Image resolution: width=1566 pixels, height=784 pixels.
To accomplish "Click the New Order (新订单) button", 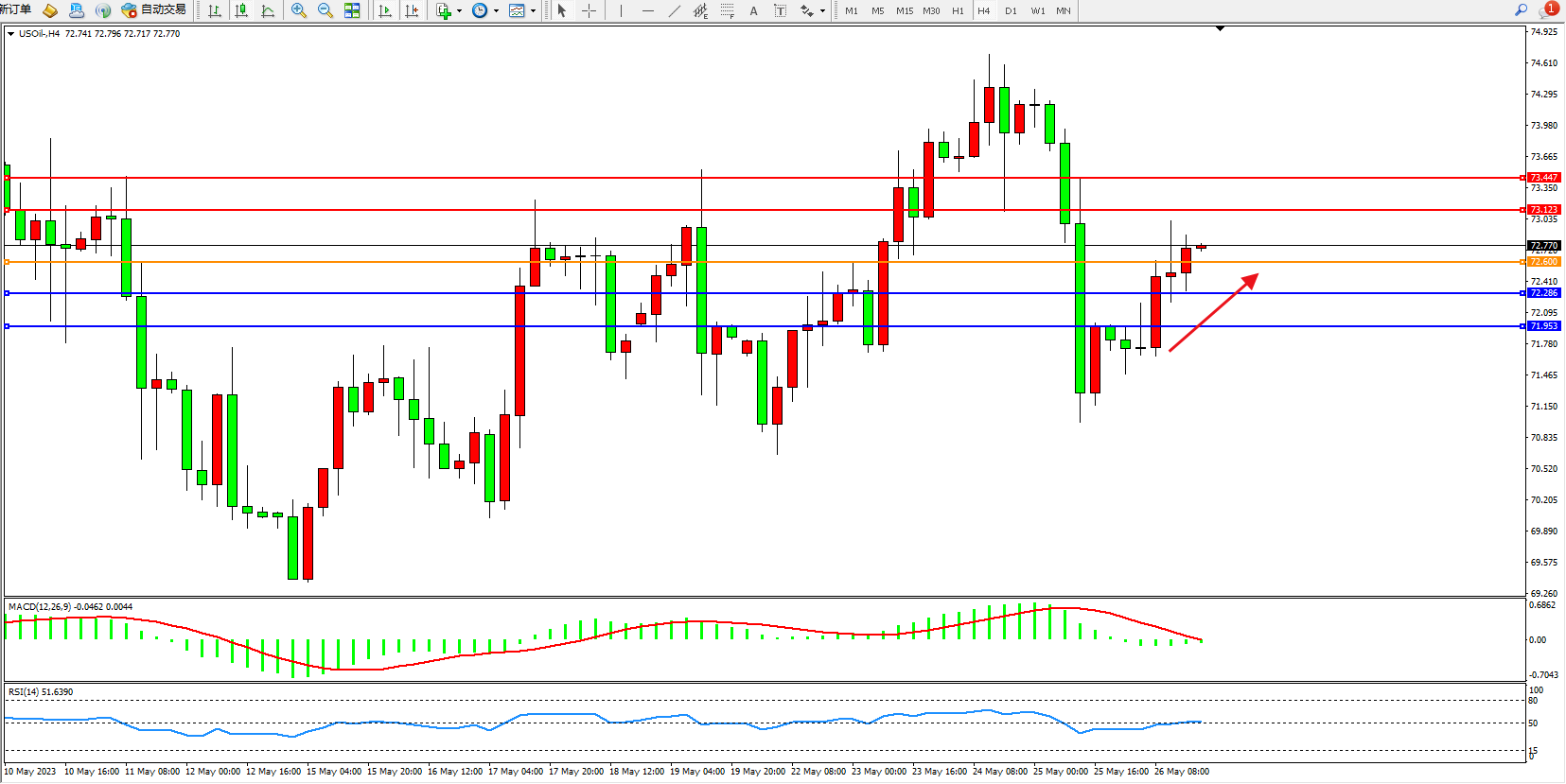I will coord(15,9).
